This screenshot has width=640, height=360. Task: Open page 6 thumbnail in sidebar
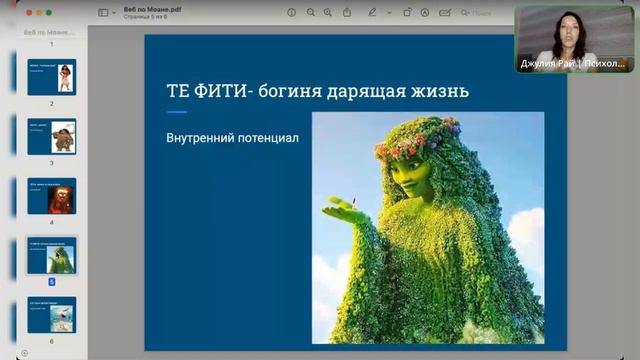(52, 315)
